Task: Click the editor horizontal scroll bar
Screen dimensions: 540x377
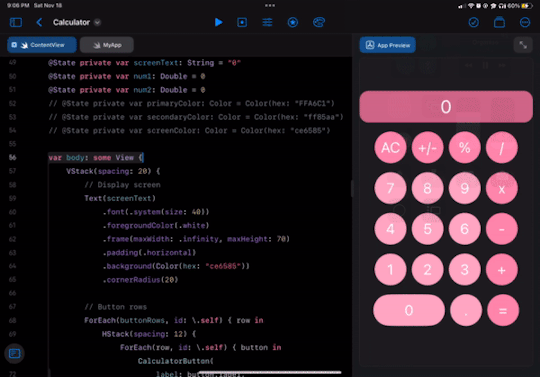Action: (x=270, y=372)
